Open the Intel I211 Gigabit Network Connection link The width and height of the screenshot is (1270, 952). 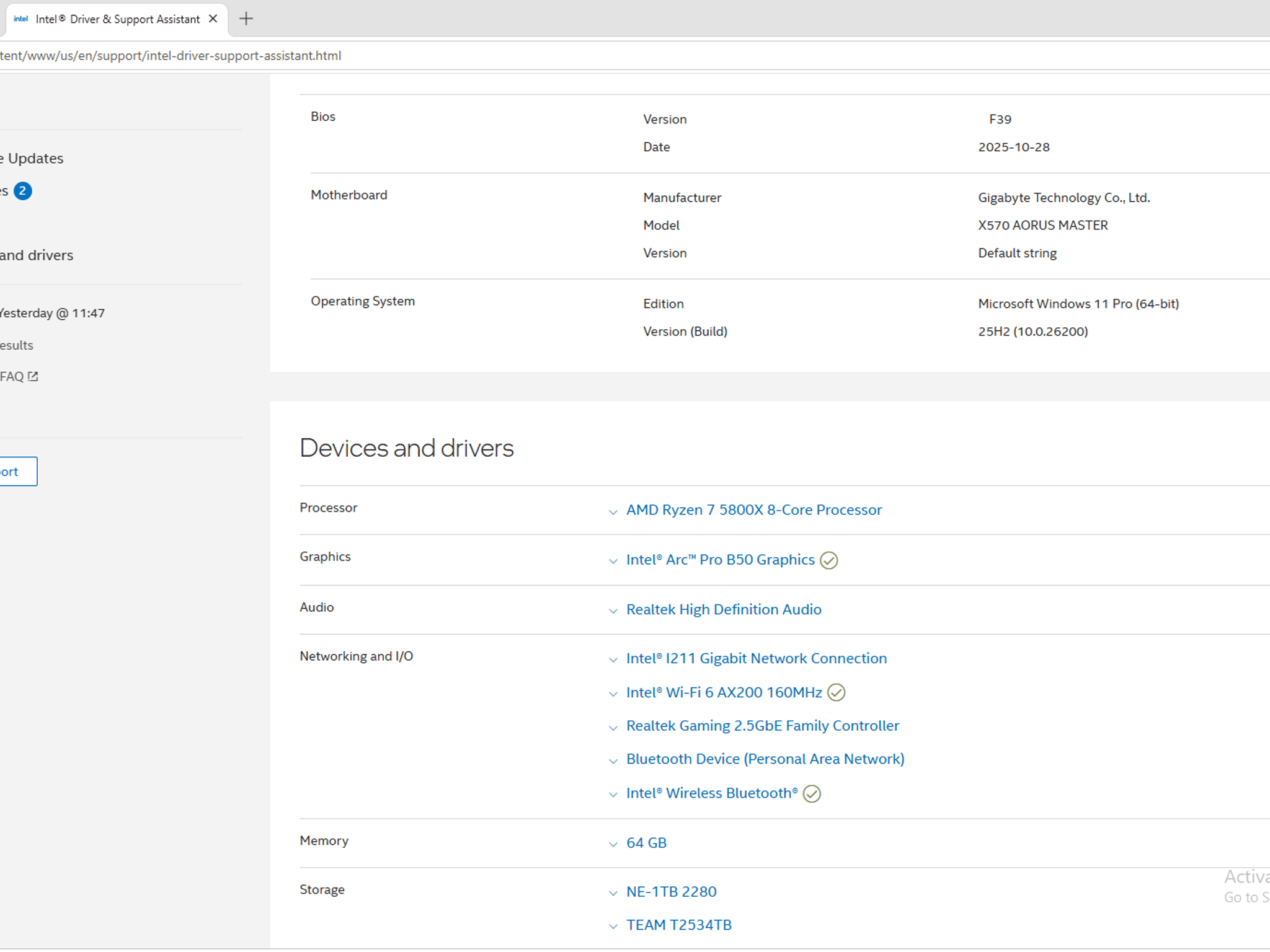[757, 658]
